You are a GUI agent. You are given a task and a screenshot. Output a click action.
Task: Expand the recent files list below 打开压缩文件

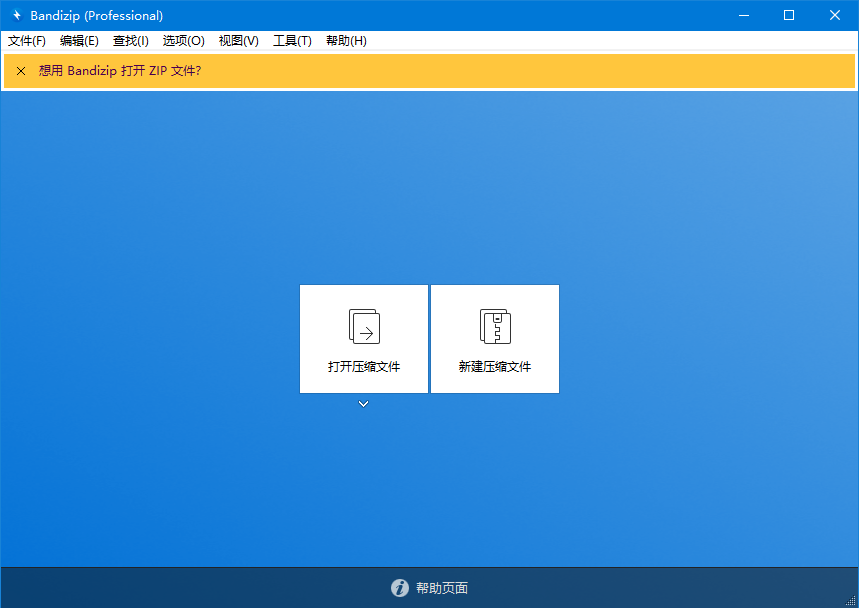click(363, 404)
